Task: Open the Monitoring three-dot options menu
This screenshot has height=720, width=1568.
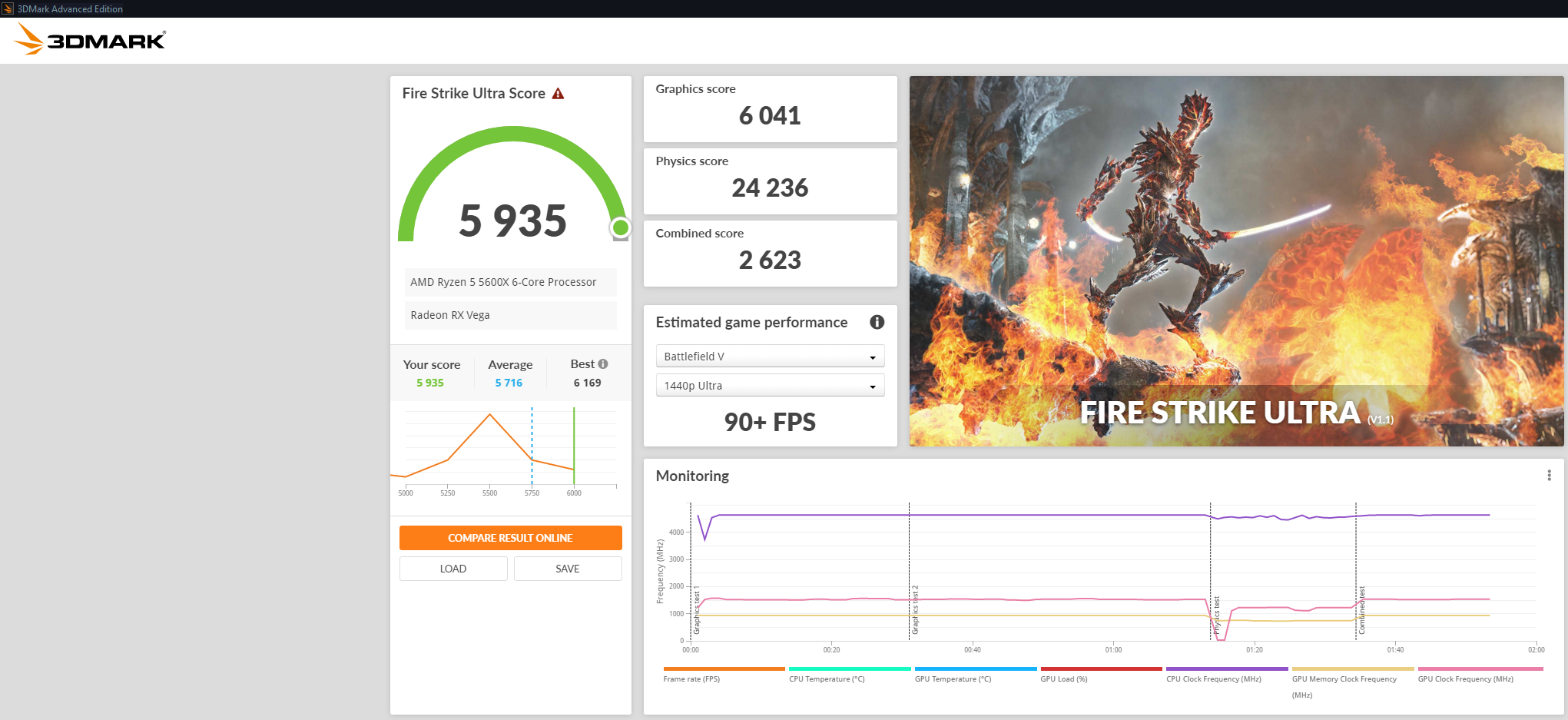Action: point(1549,476)
